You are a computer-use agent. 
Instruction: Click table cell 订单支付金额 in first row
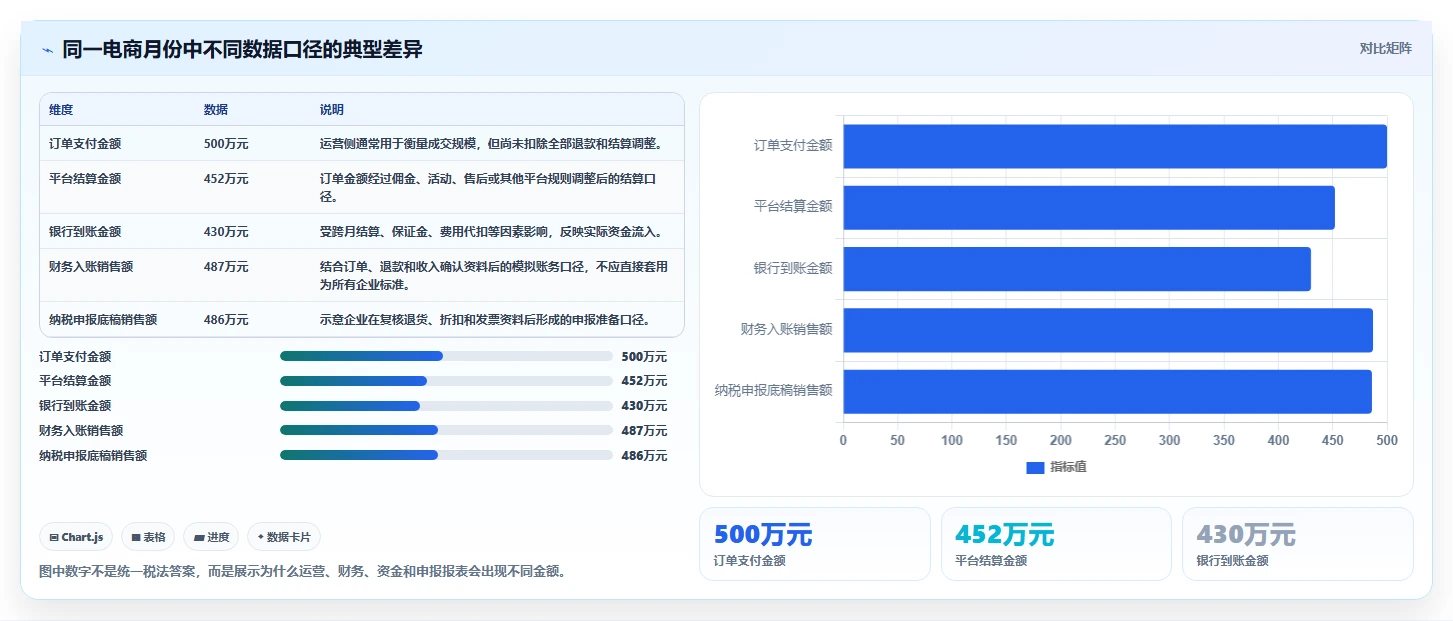(x=85, y=144)
